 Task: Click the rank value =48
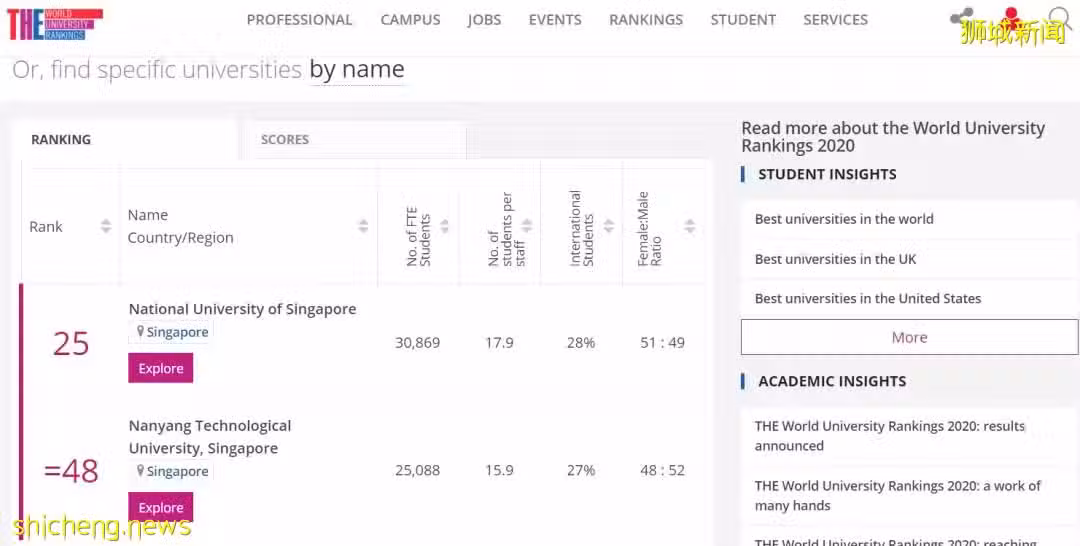[71, 471]
